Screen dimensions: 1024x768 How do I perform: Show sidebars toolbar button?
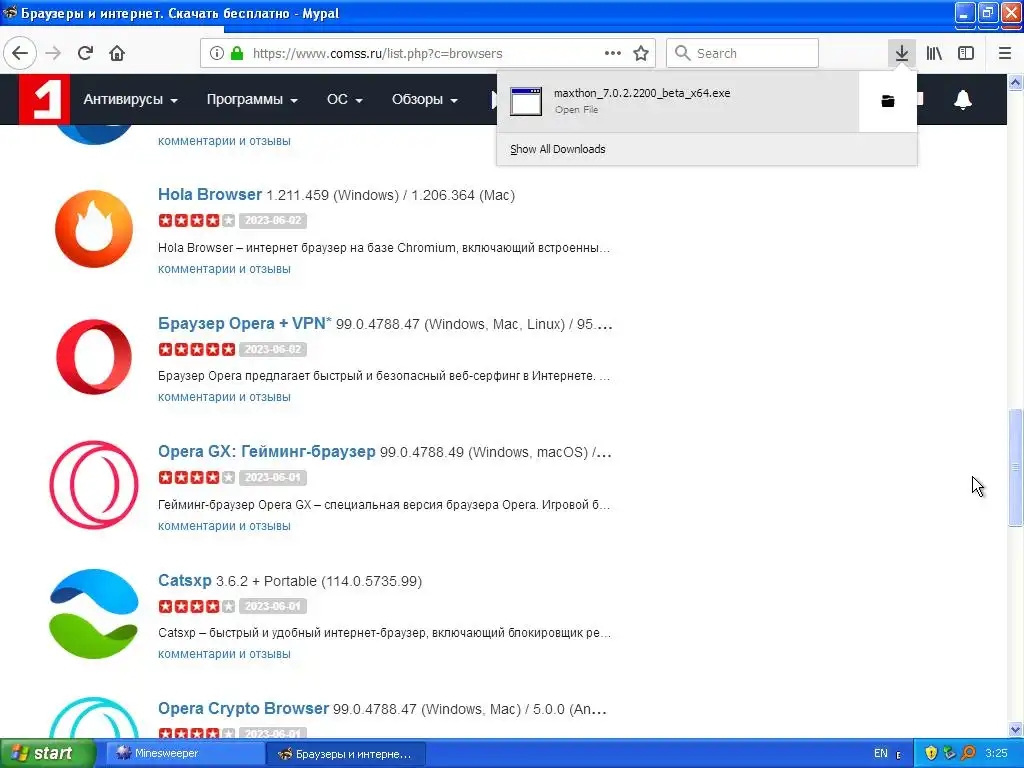966,53
